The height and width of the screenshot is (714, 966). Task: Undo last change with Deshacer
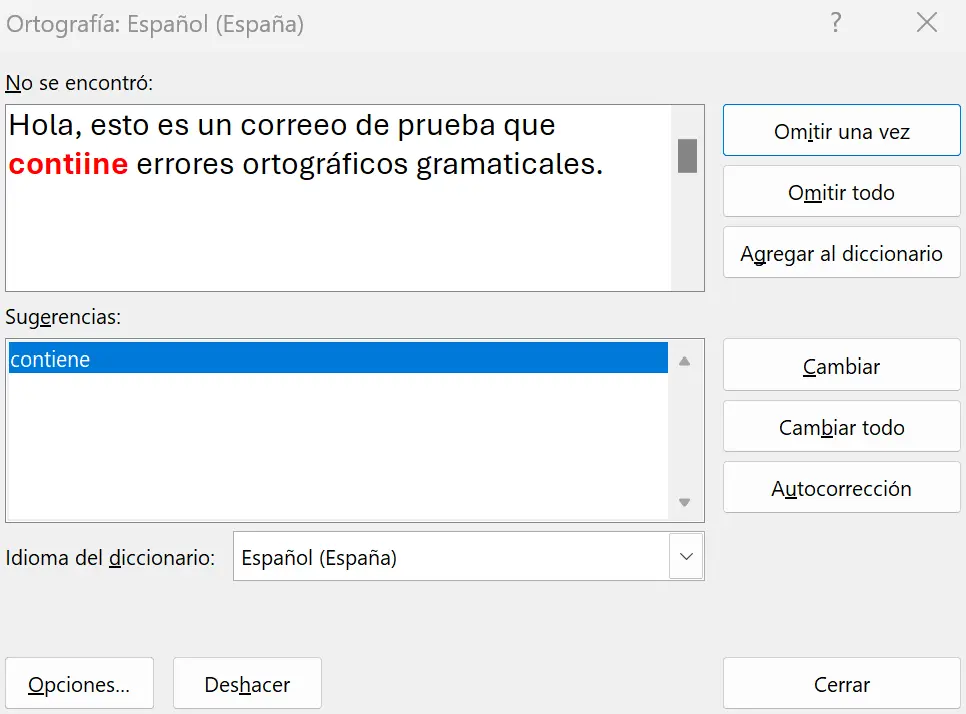247,683
